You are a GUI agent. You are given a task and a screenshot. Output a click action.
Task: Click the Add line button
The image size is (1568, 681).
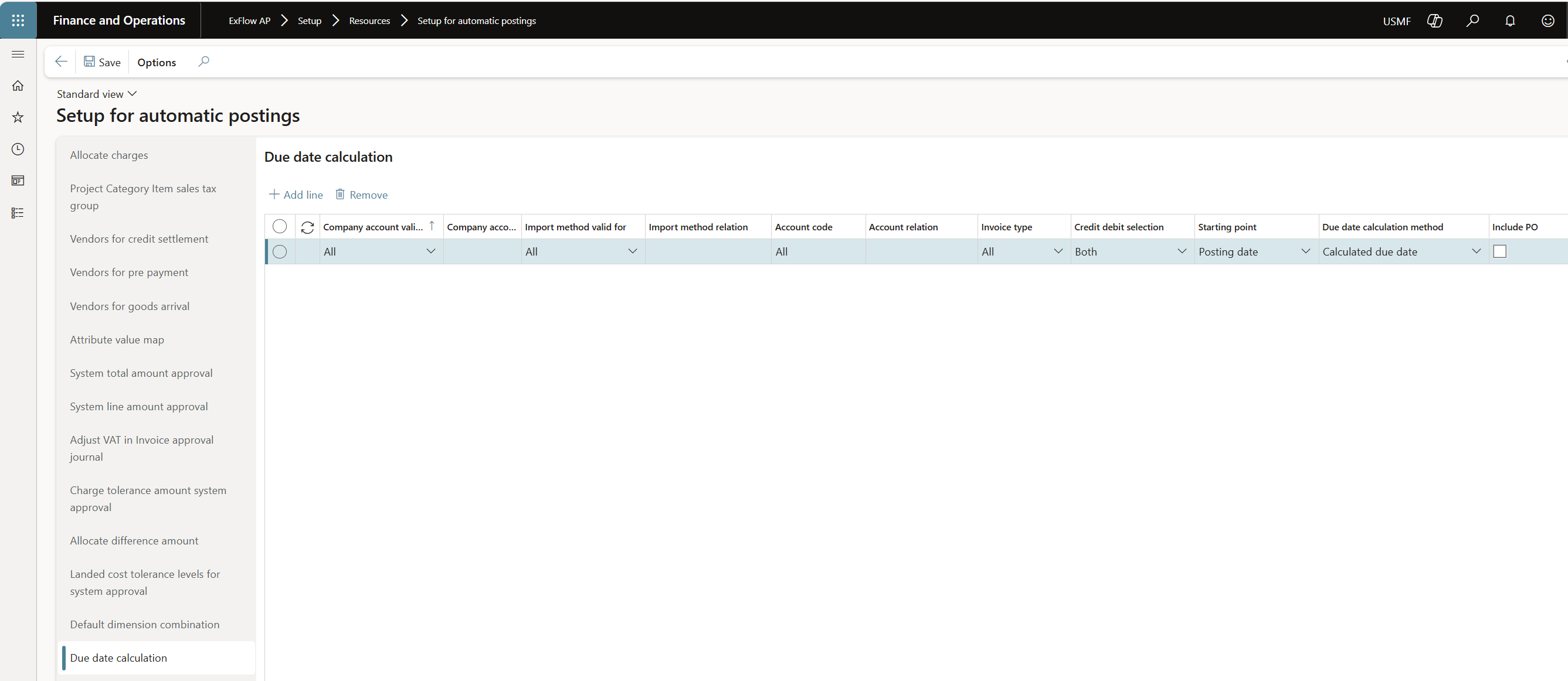296,195
